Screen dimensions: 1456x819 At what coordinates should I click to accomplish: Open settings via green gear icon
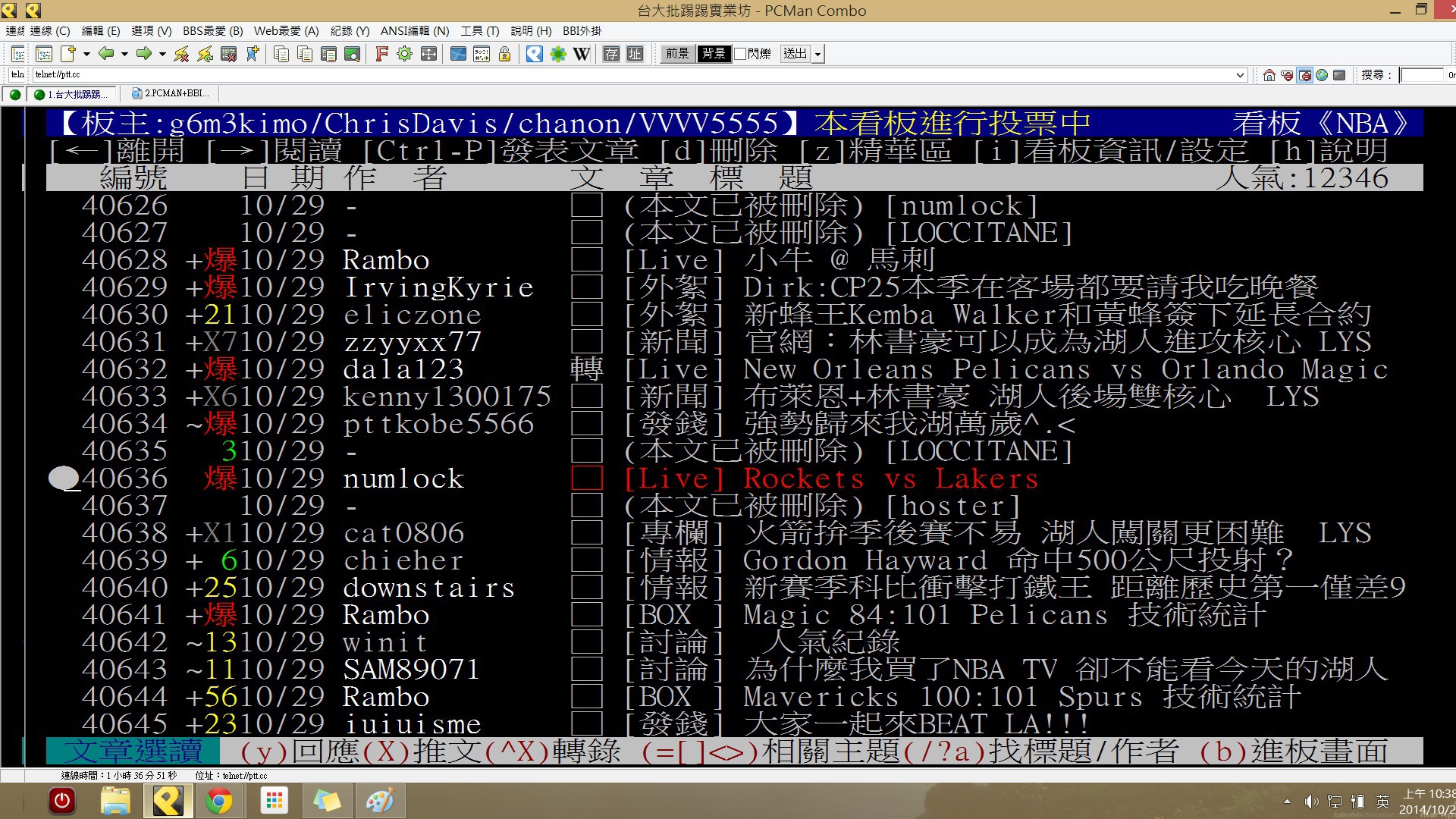404,54
